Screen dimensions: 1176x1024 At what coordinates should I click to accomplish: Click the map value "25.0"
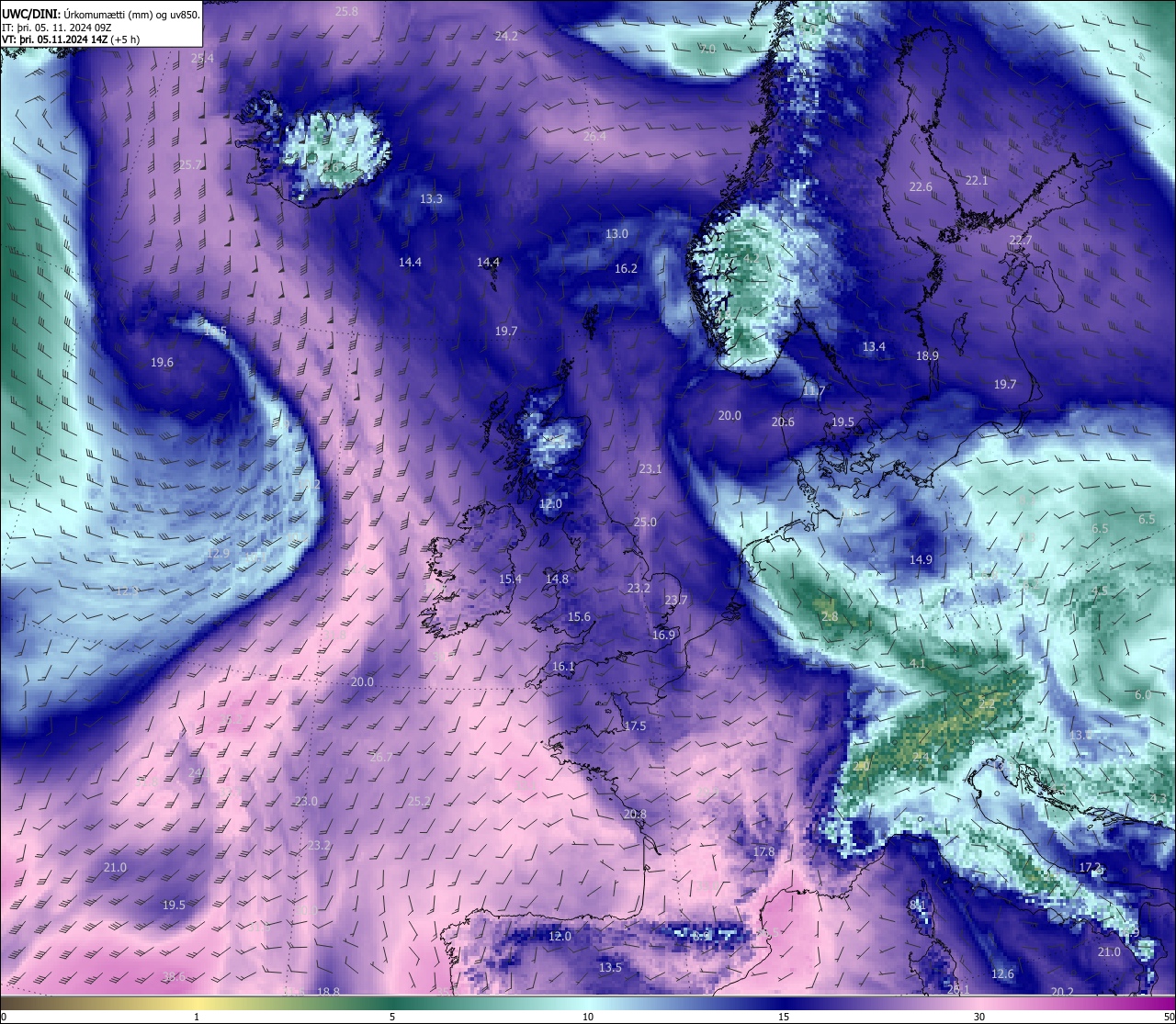click(645, 522)
